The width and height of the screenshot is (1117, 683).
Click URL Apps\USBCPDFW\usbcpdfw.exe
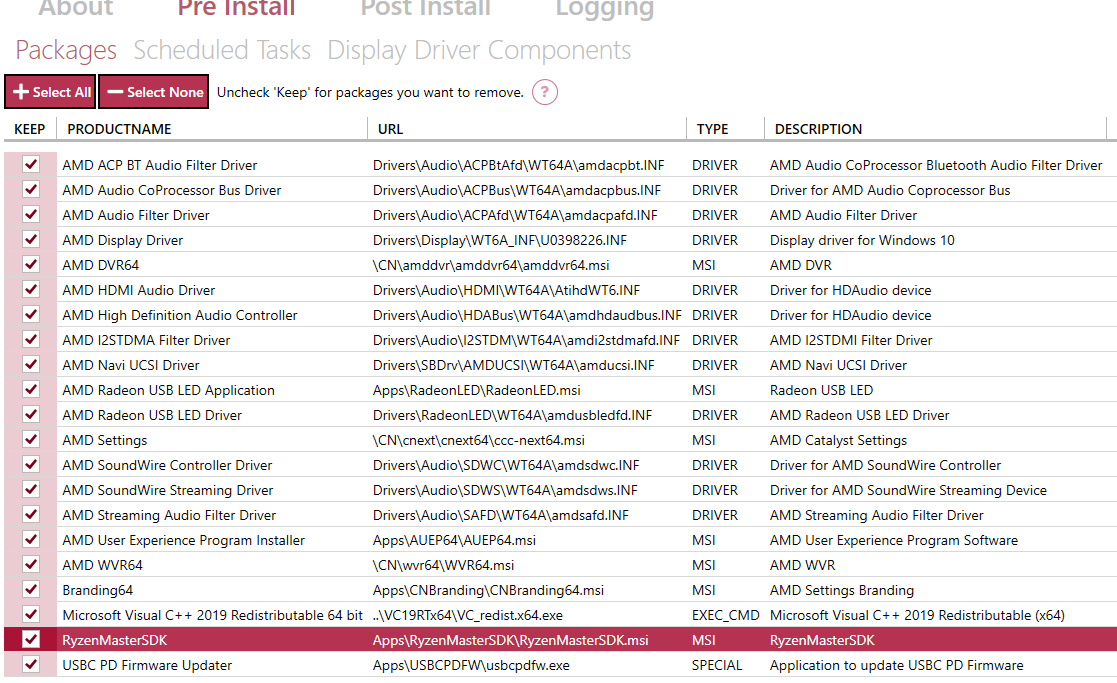click(x=472, y=665)
